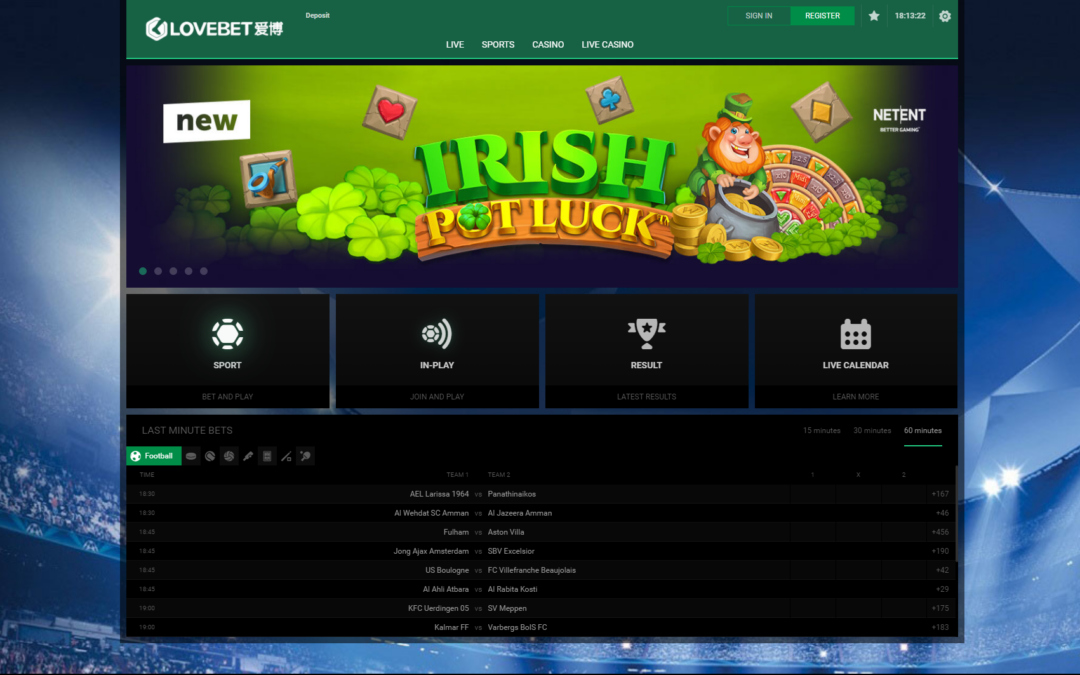
Task: Select the Al Jazeera Amman team name
Action: [519, 513]
